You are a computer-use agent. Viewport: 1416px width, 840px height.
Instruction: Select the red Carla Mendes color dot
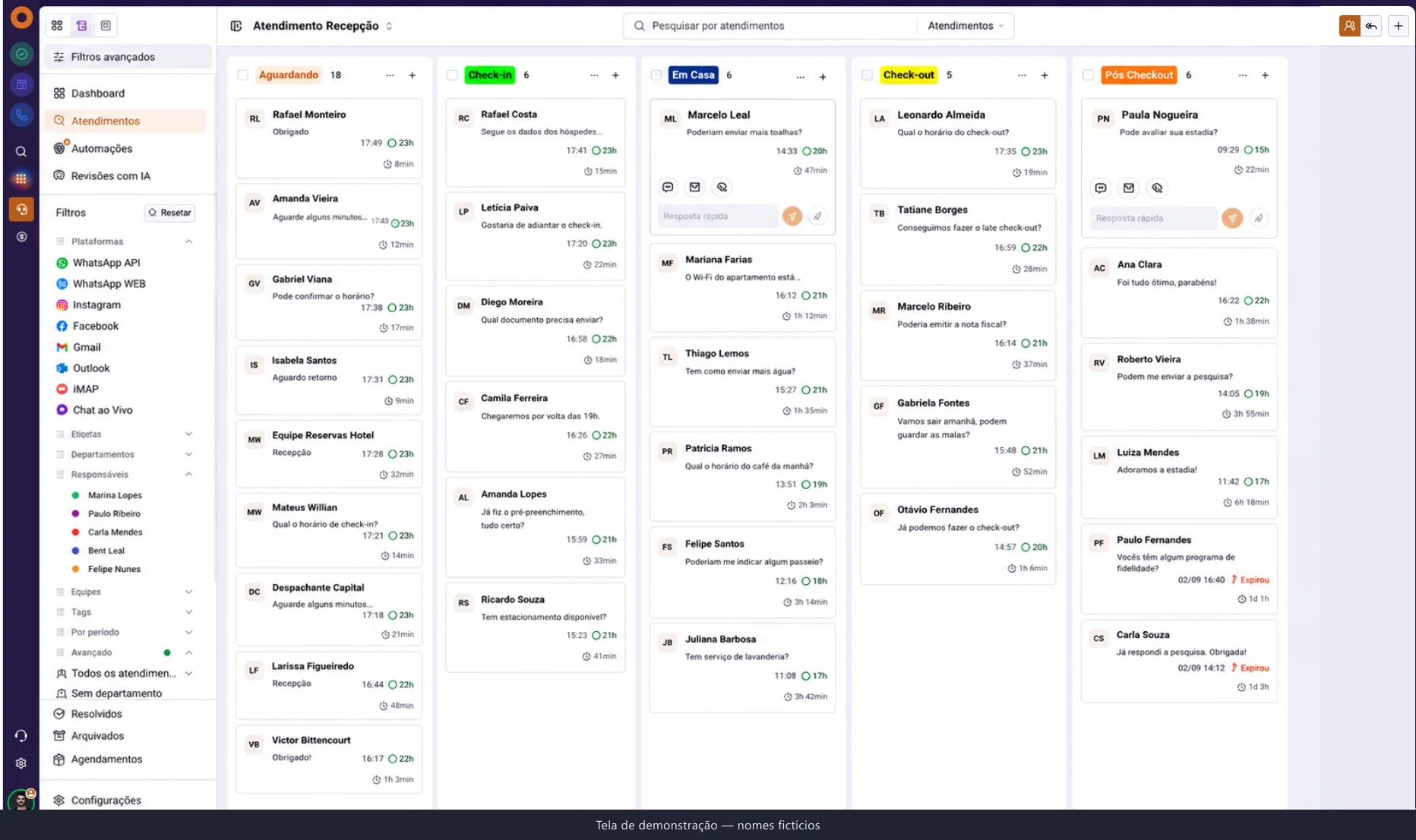76,532
